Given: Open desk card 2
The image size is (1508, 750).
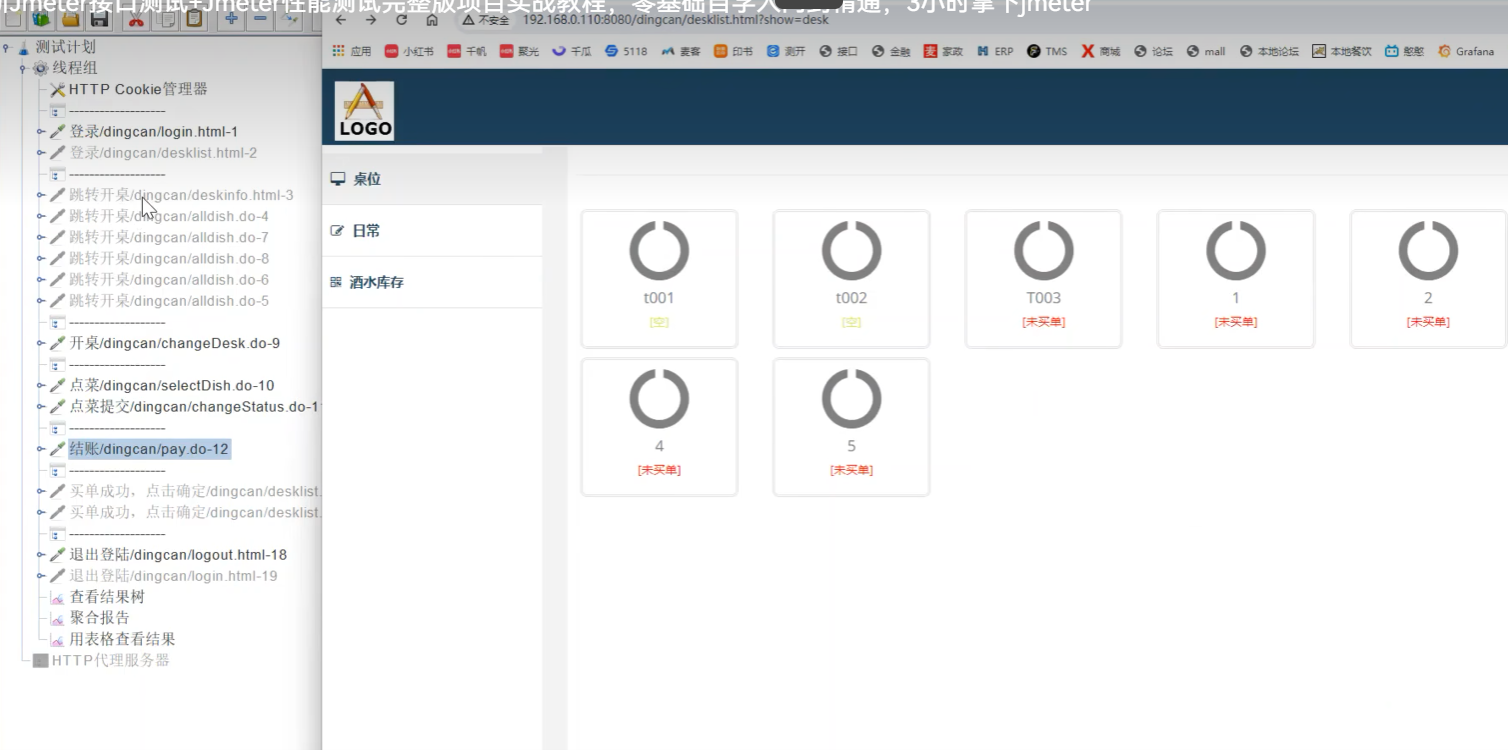Looking at the screenshot, I should [x=1428, y=279].
